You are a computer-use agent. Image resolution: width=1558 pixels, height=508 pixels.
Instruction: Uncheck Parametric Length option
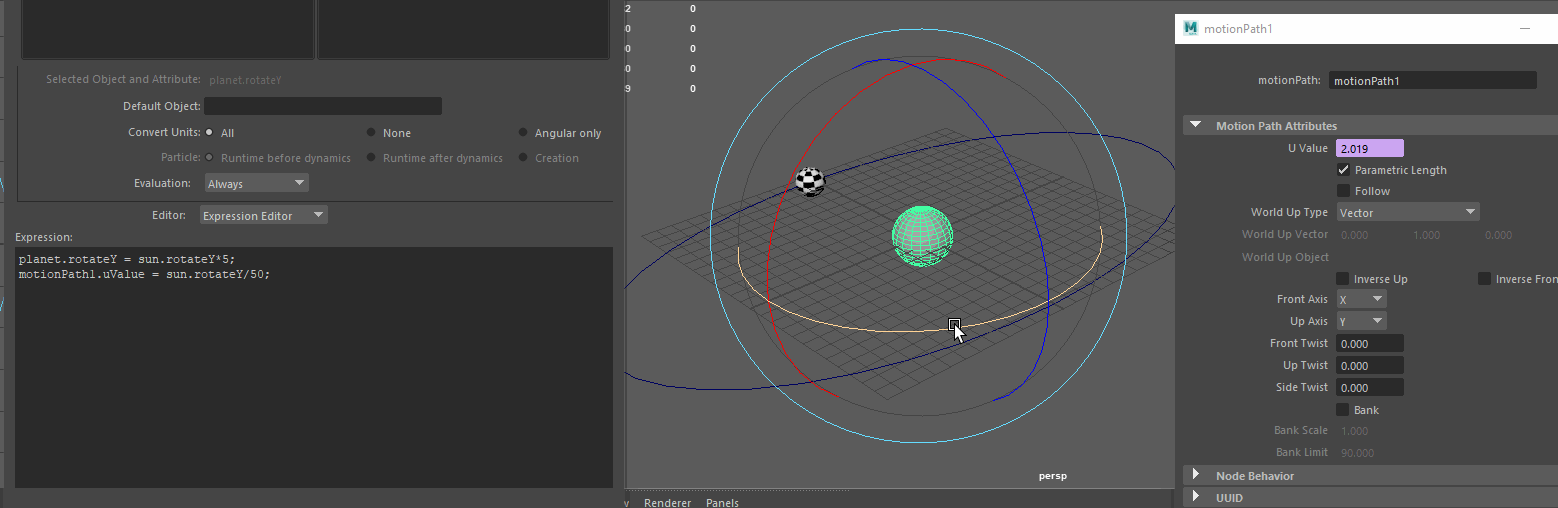pyautogui.click(x=1344, y=170)
